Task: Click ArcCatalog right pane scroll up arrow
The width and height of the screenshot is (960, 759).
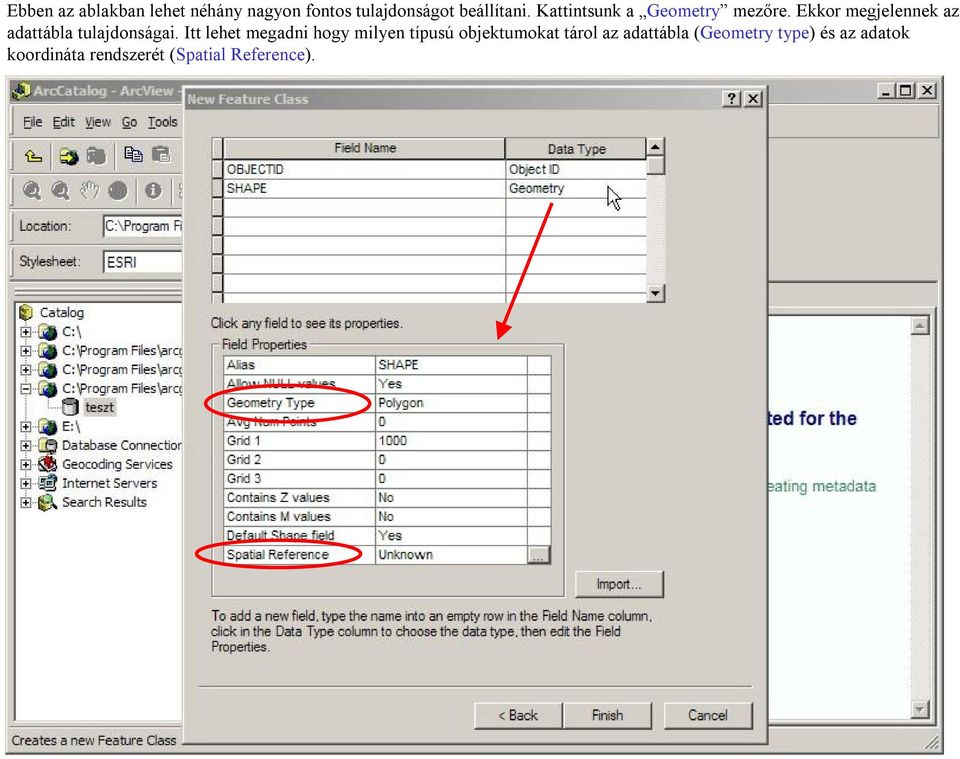Action: [920, 325]
